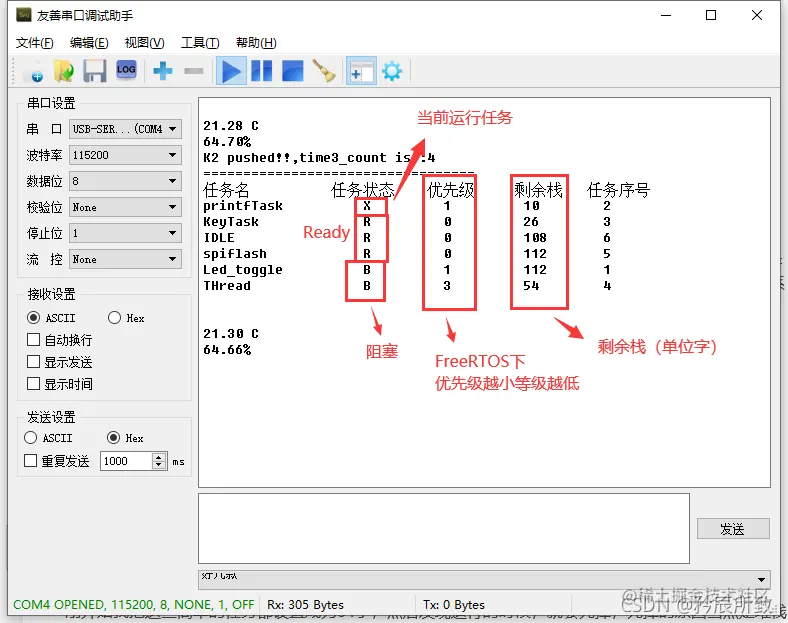
Task: Click the 任务序号 column header in output
Action: [x=618, y=190]
